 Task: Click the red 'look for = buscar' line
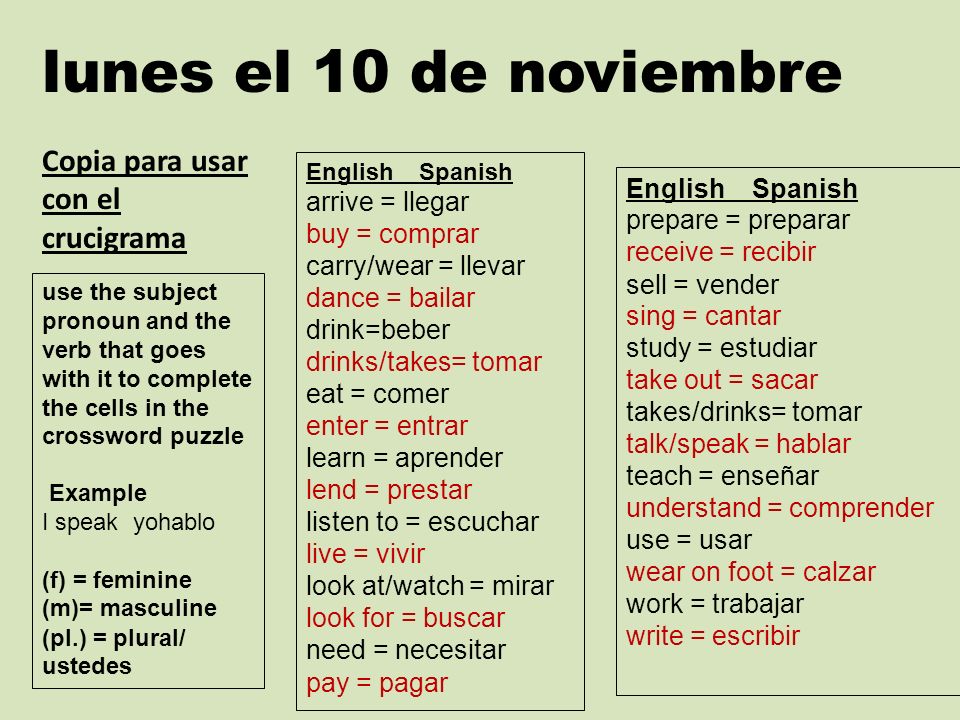405,618
